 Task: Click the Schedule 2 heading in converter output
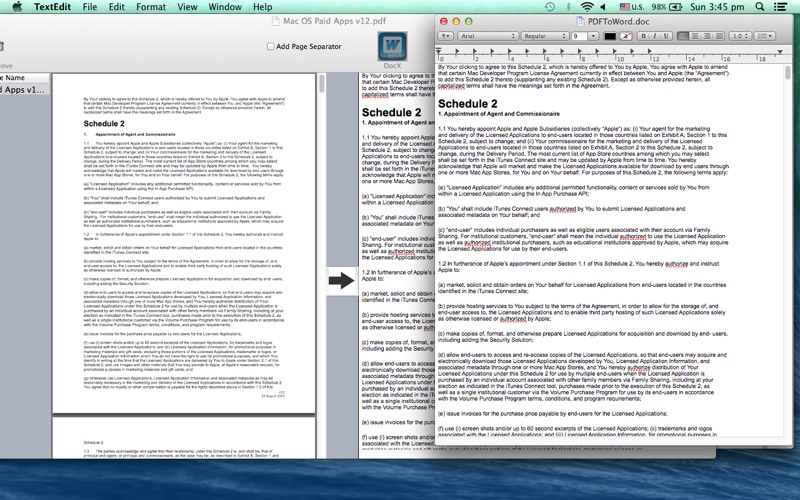pyautogui.click(x=391, y=112)
